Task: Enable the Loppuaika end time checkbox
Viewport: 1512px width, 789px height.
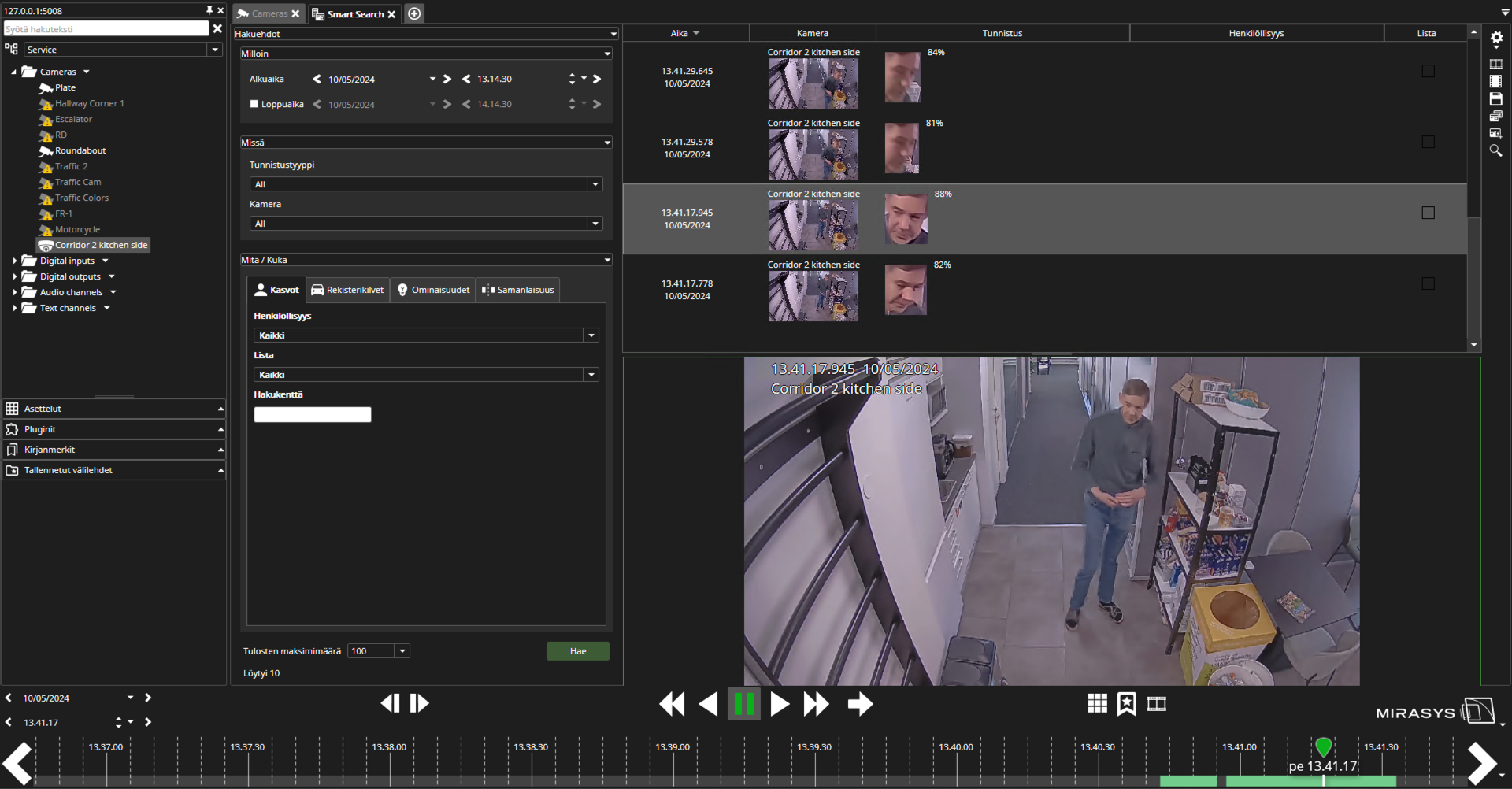Action: point(254,104)
